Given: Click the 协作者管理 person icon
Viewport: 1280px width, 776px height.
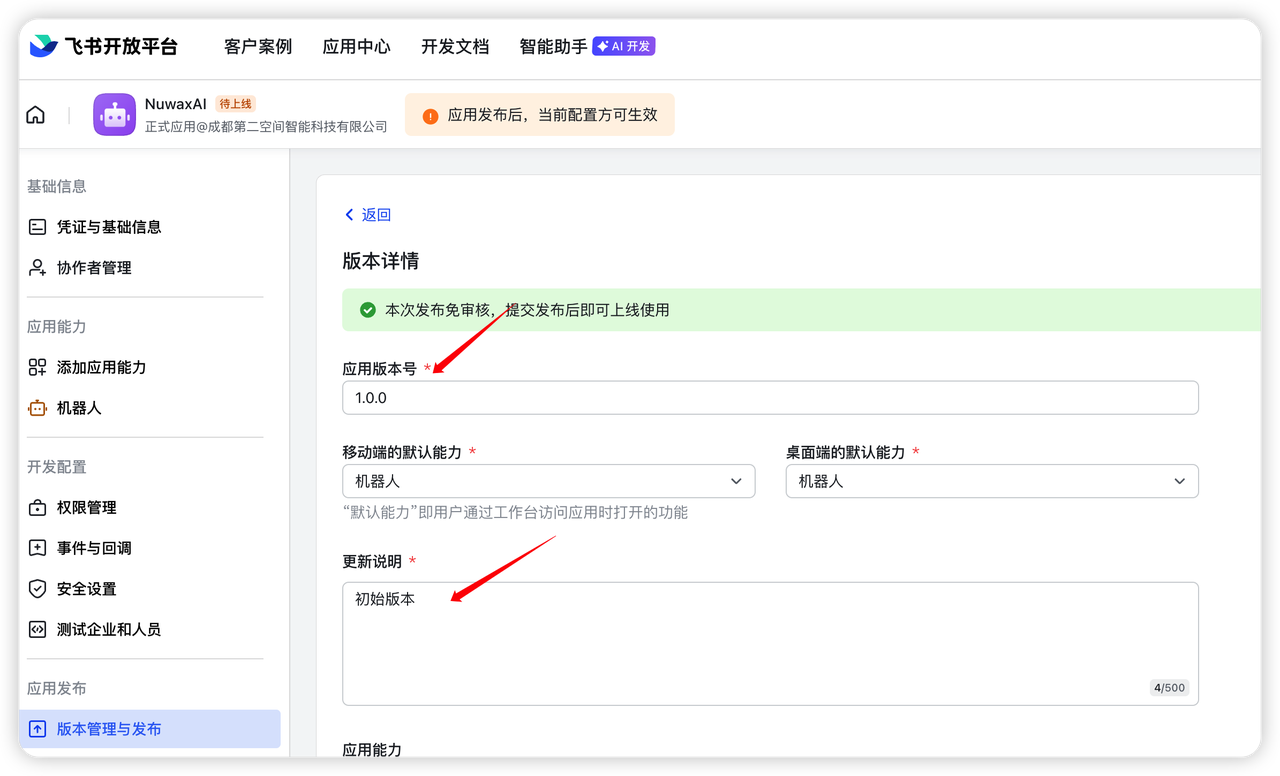Looking at the screenshot, I should tap(37, 268).
